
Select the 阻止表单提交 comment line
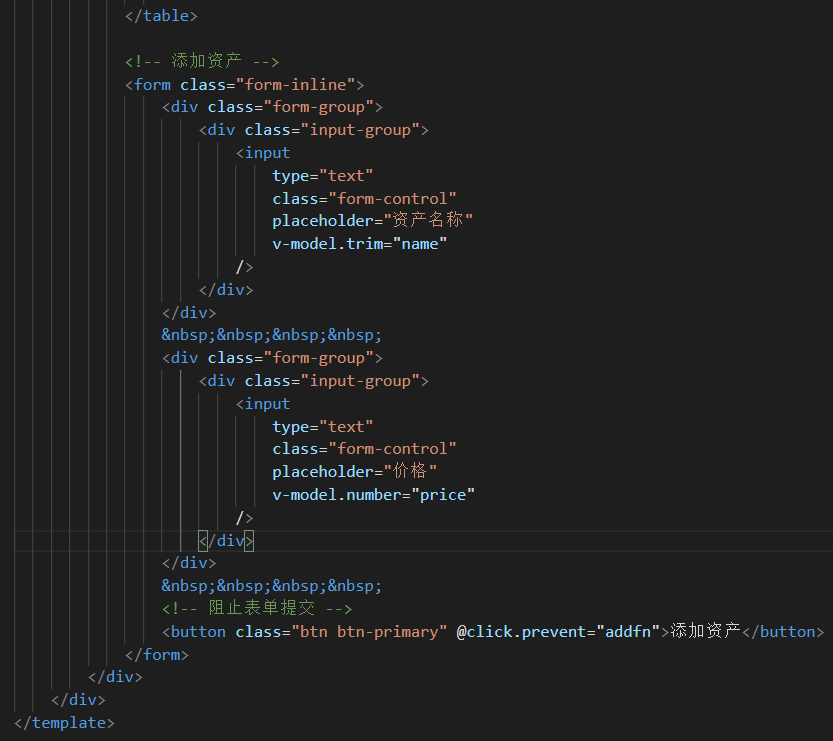257,608
